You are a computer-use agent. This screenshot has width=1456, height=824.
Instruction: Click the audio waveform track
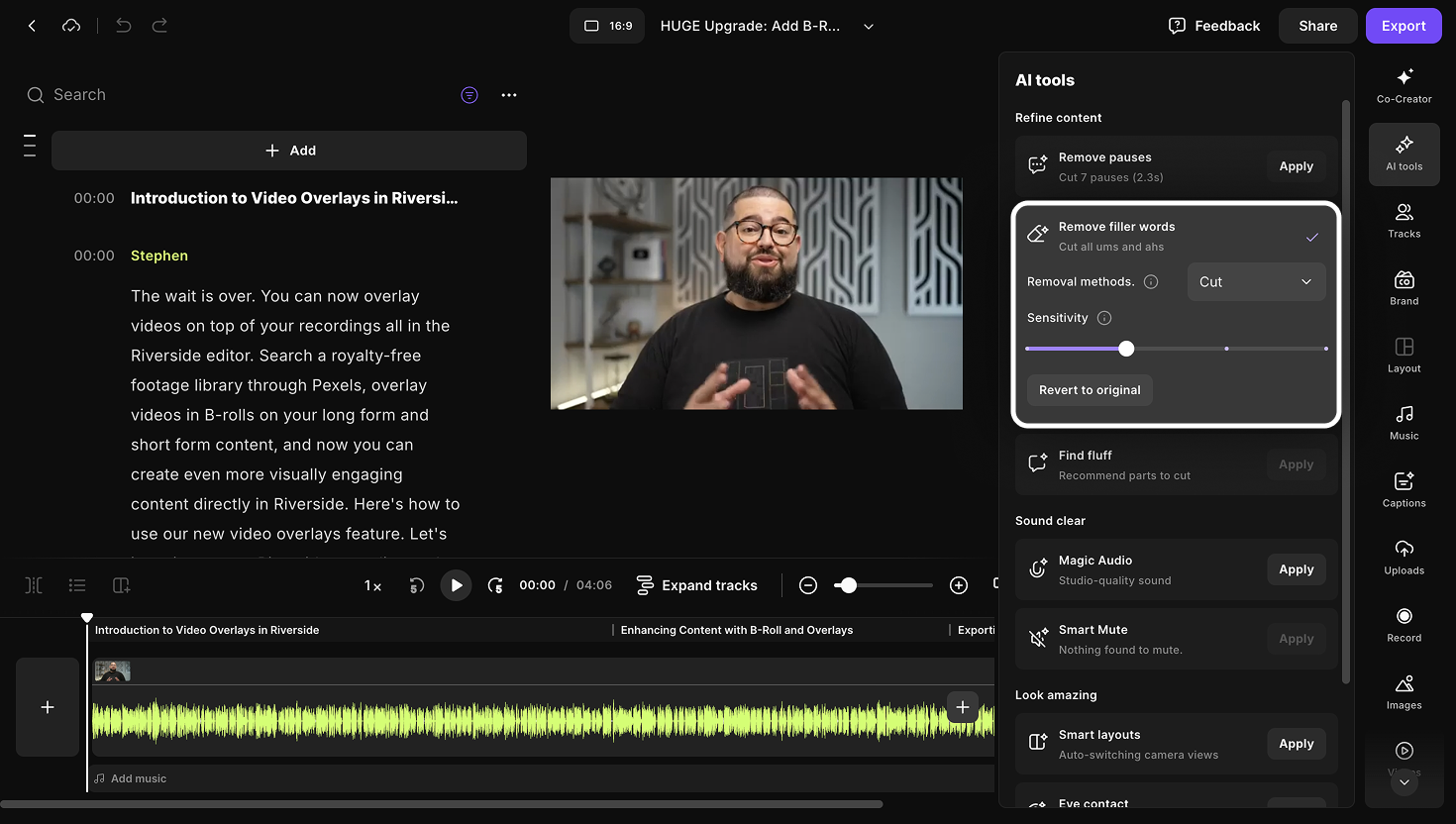[x=543, y=720]
